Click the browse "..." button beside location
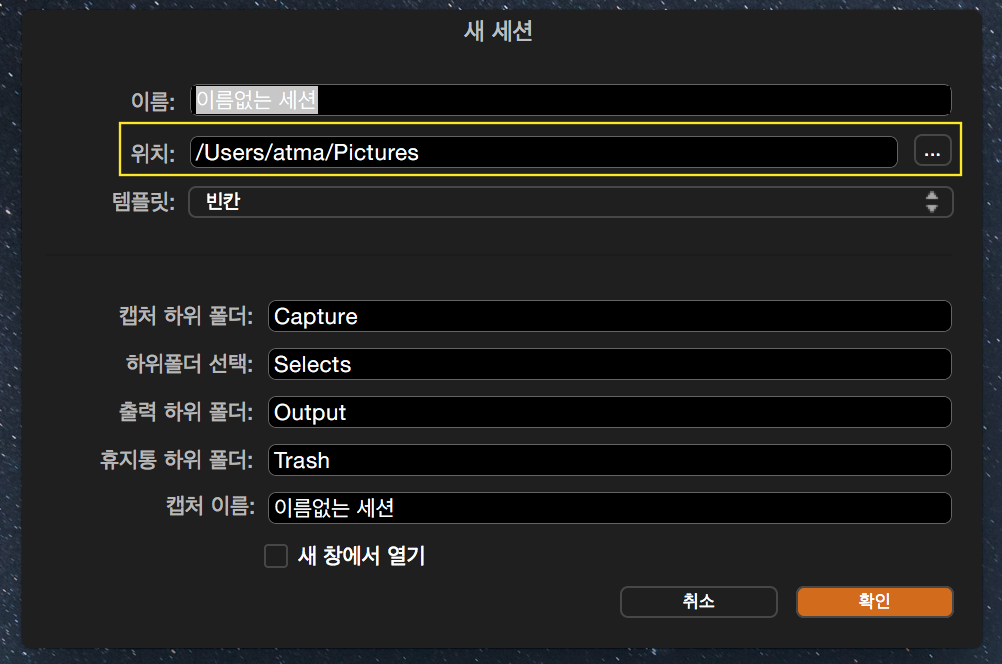1002x664 pixels. point(932,152)
